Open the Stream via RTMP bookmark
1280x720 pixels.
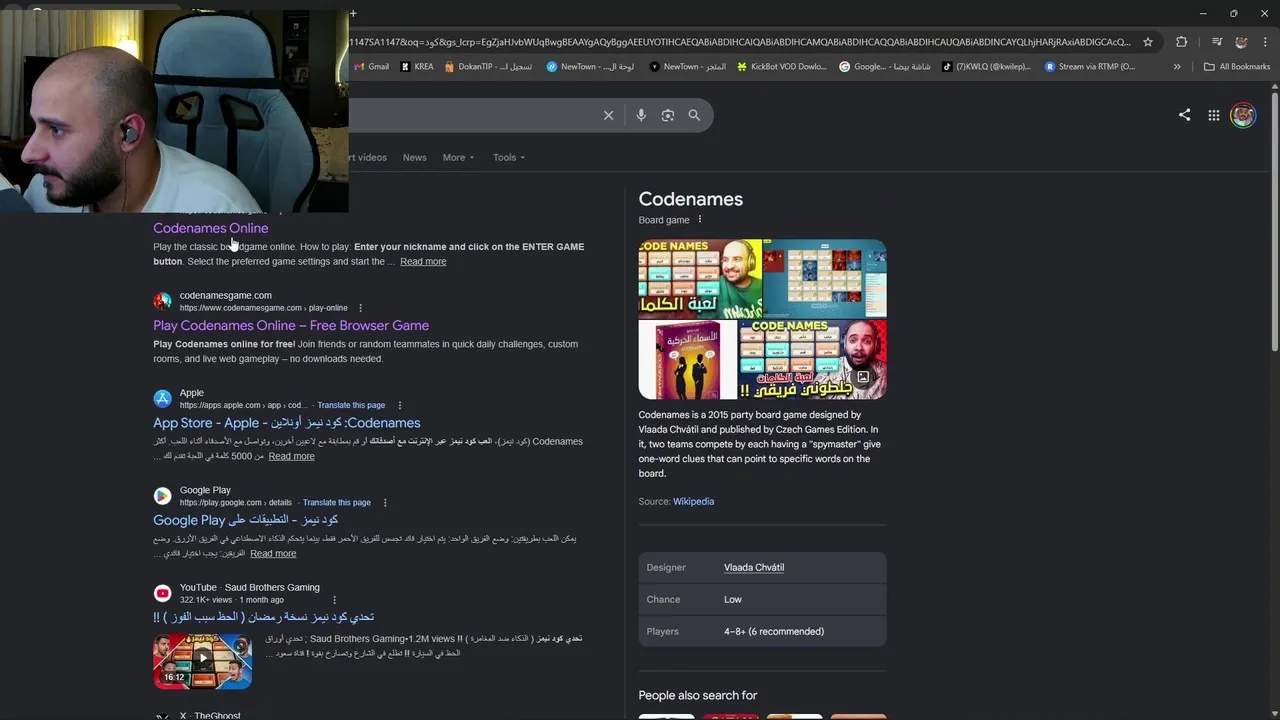1090,67
